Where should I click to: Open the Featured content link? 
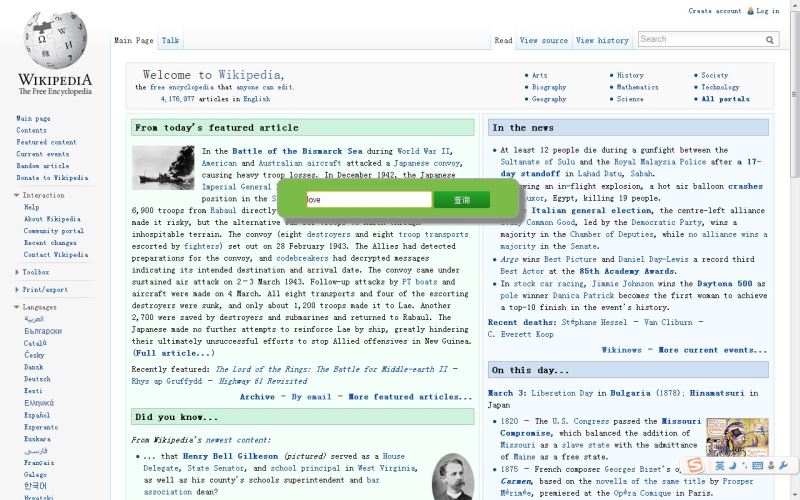46,142
